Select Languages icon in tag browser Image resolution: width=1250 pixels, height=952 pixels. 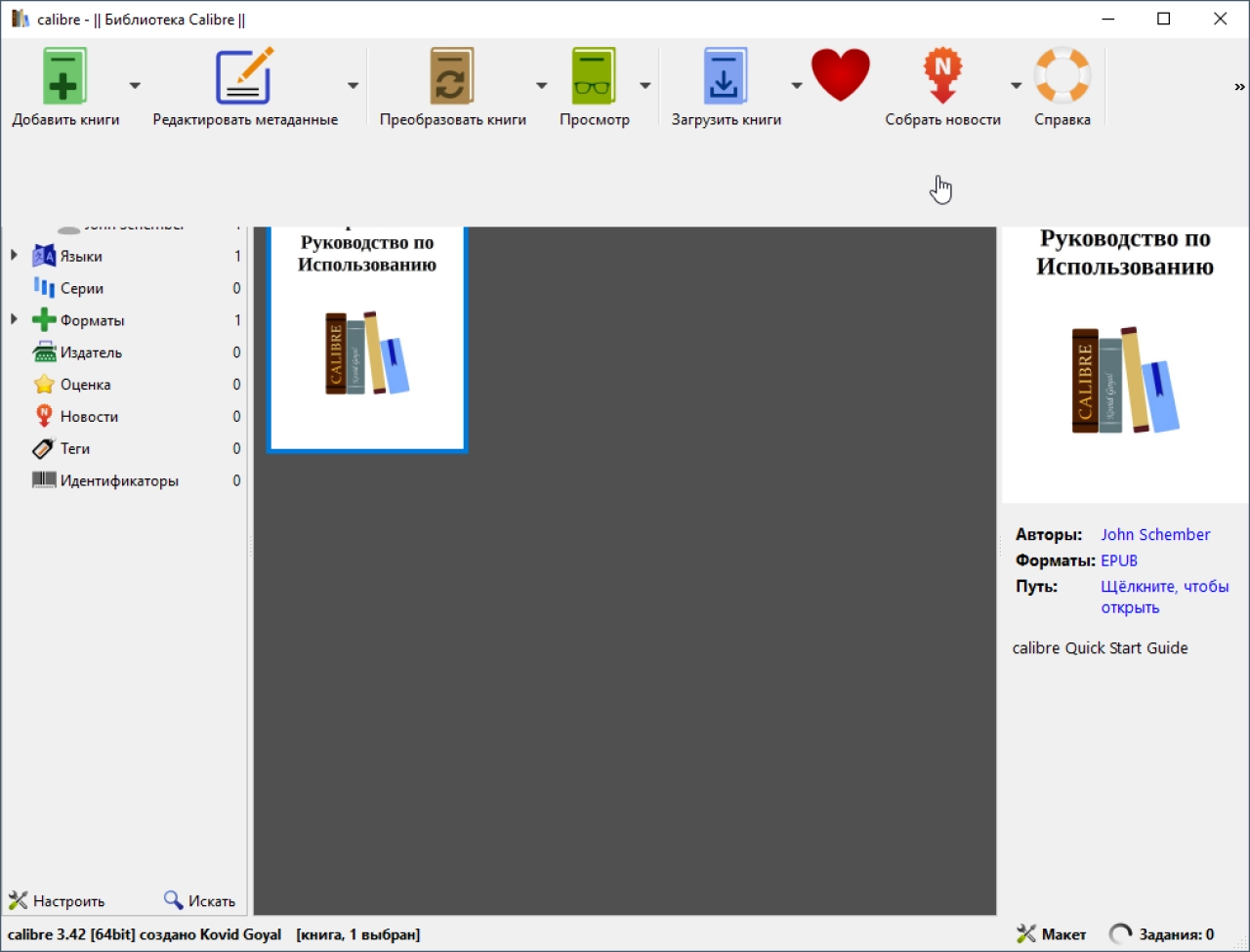tap(44, 256)
